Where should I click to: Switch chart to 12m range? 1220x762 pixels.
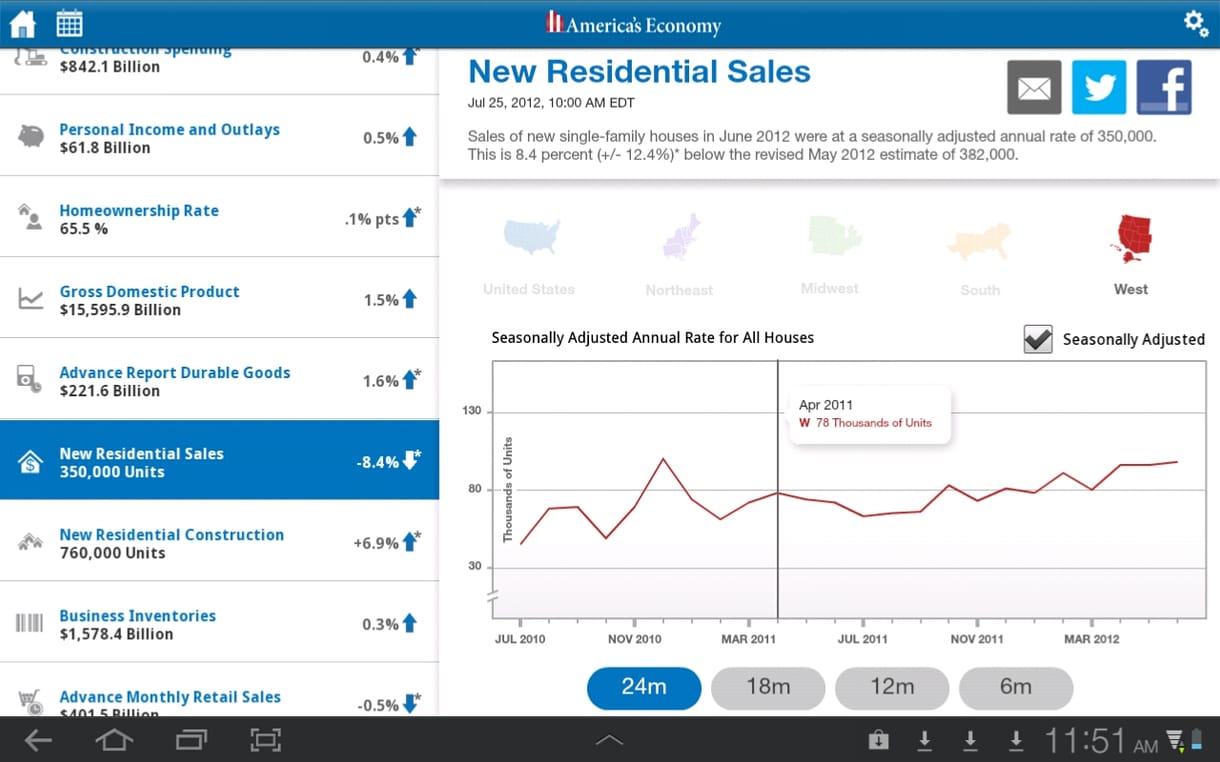point(892,688)
